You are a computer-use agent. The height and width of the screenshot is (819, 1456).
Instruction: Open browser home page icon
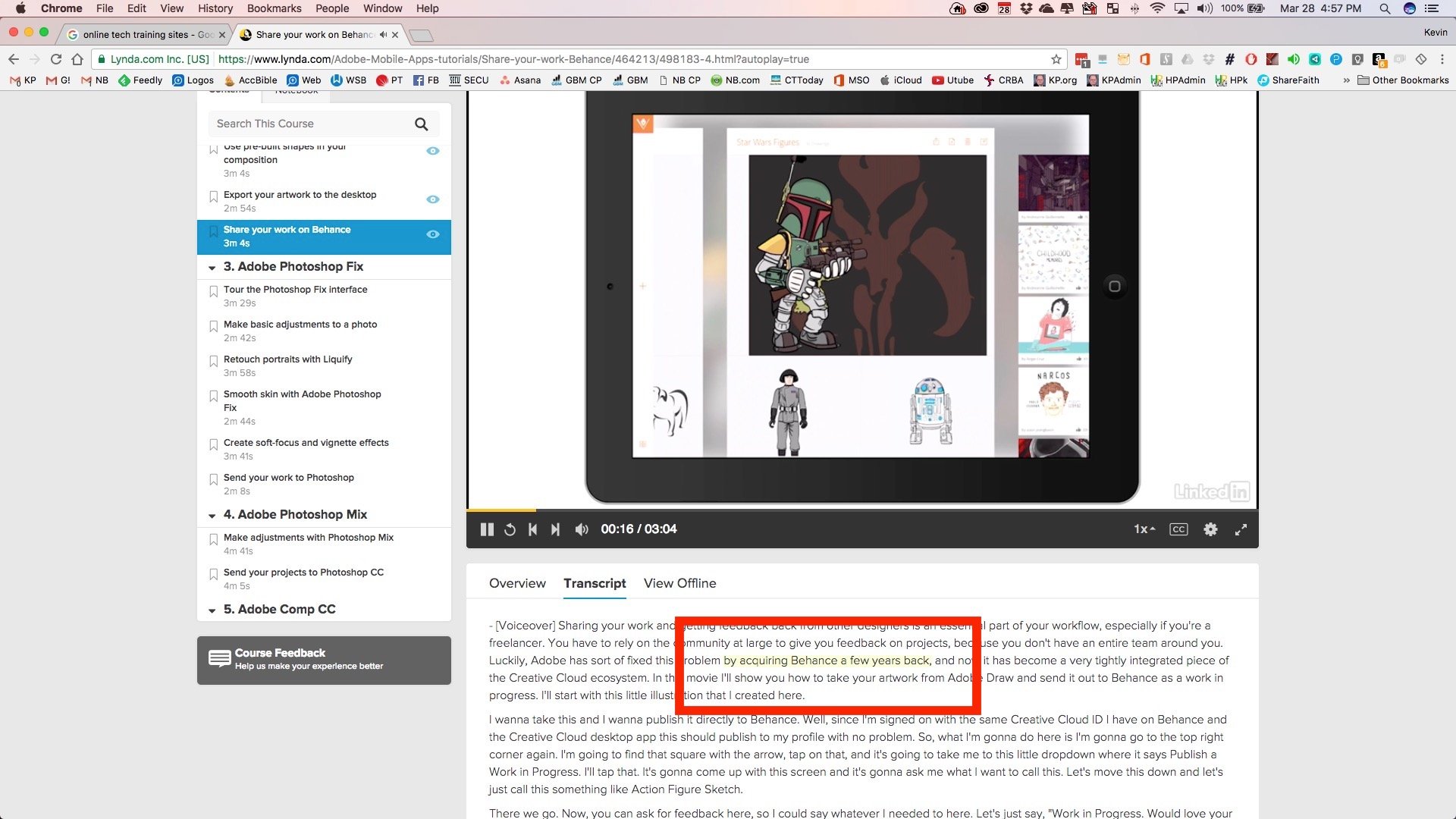point(77,59)
